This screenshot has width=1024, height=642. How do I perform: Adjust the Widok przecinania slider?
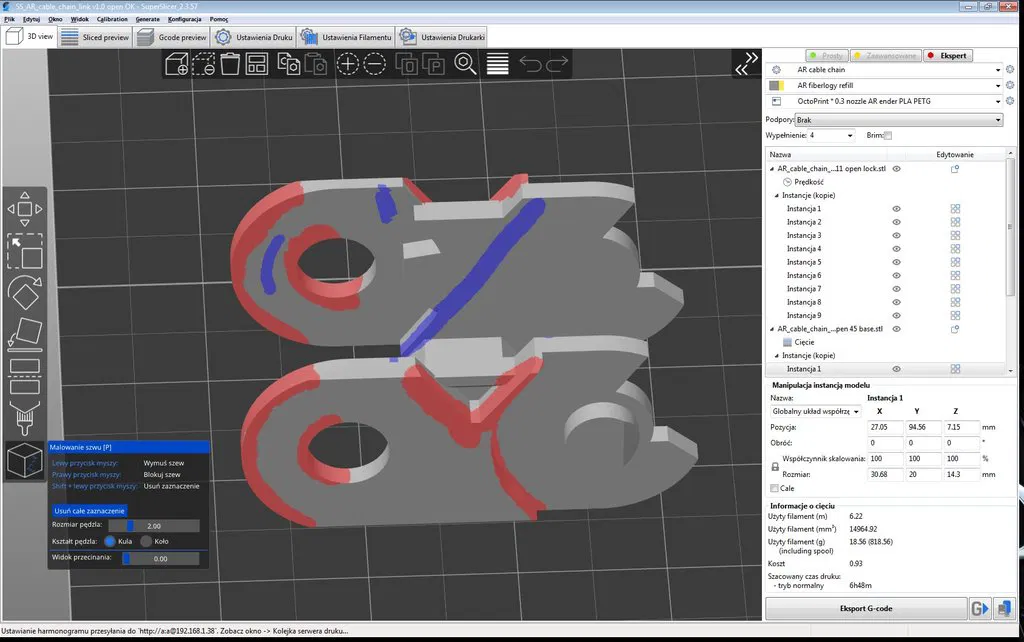[161, 558]
